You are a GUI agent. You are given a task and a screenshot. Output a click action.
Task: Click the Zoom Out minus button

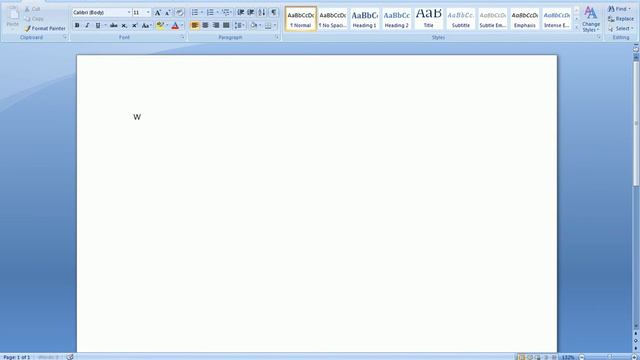tap(582, 357)
